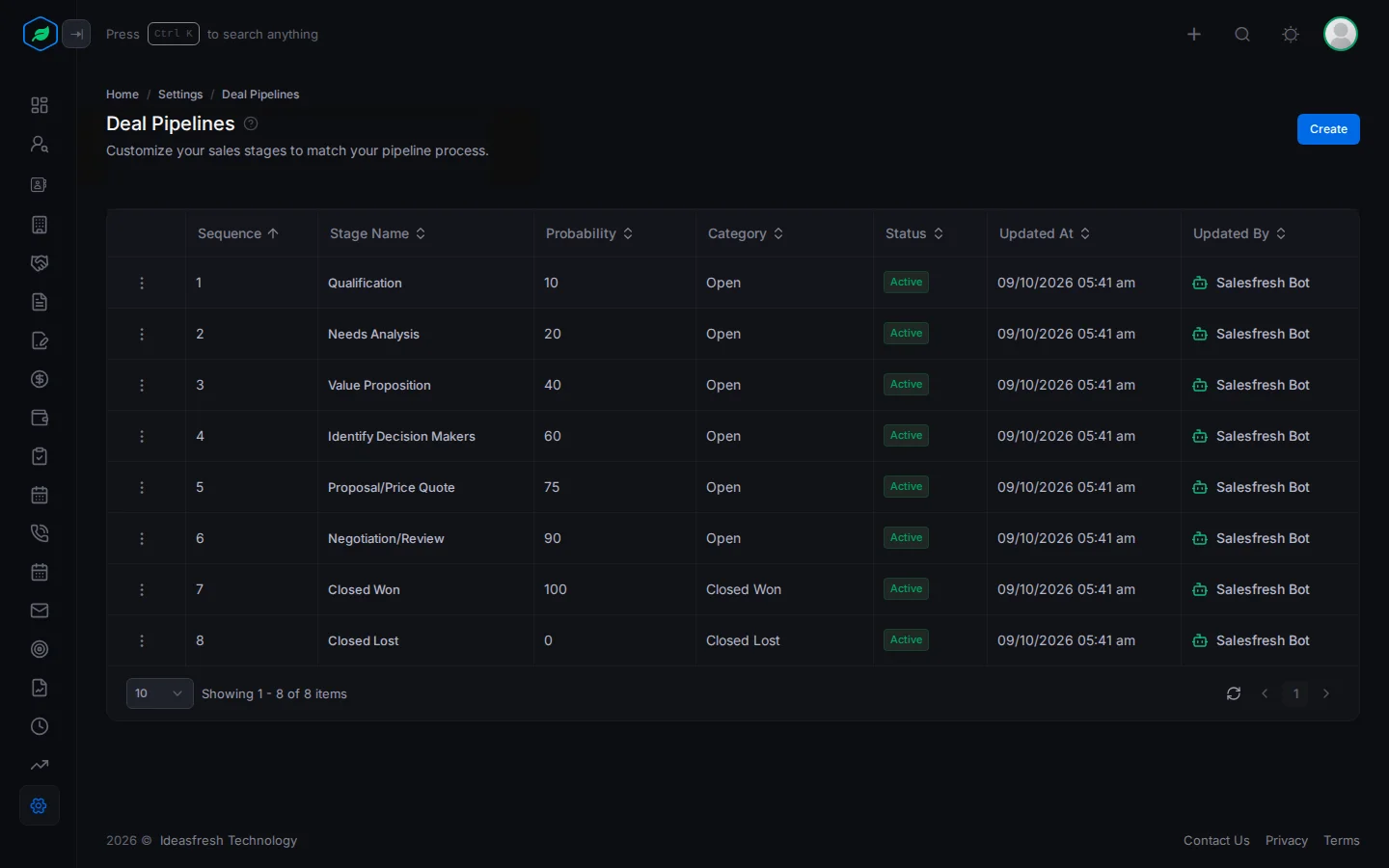Go to the next page of results
The image size is (1389, 868).
(1326, 693)
